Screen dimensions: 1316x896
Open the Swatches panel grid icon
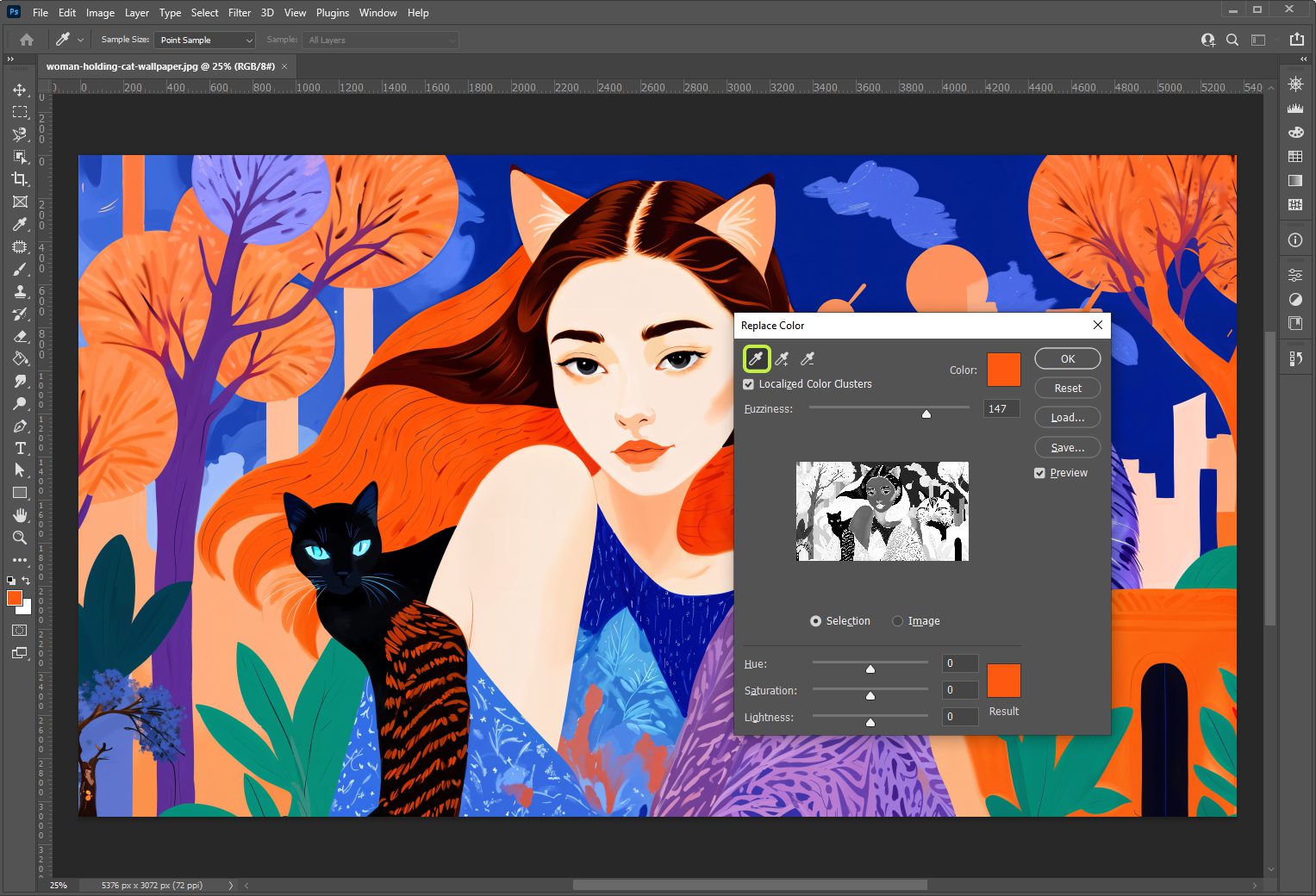pyautogui.click(x=1294, y=156)
